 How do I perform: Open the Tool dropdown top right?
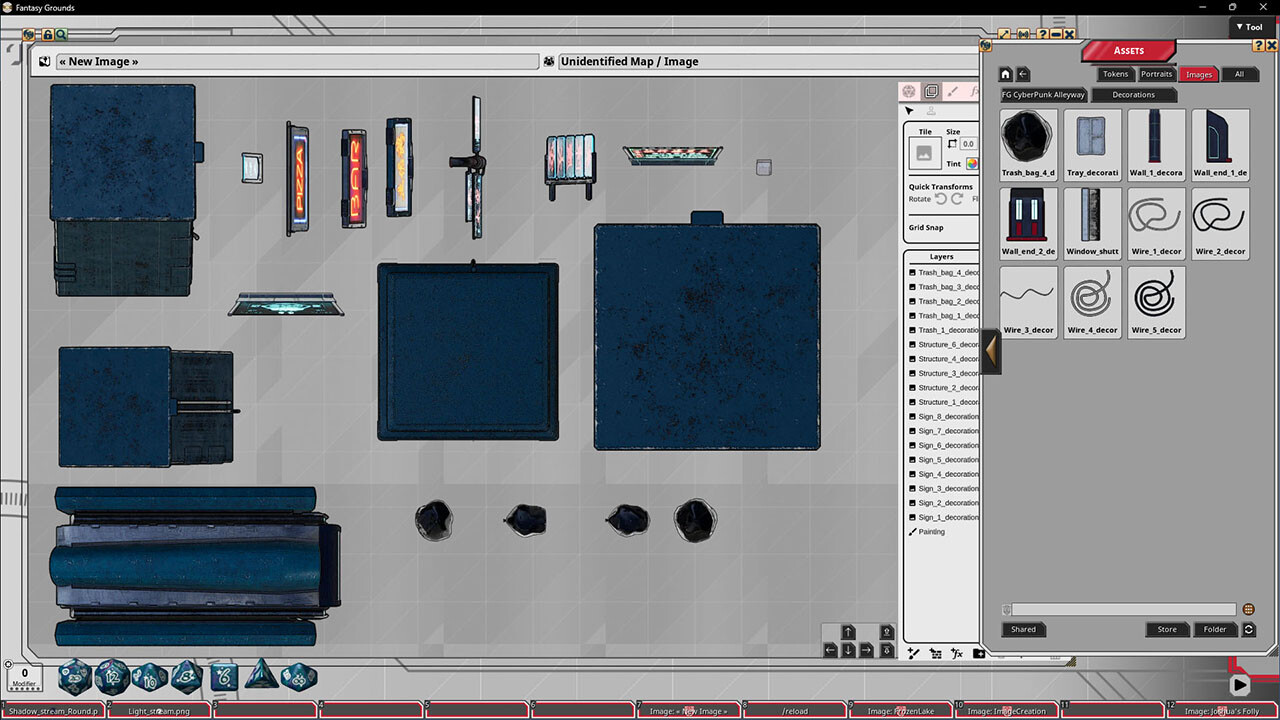tap(1249, 27)
